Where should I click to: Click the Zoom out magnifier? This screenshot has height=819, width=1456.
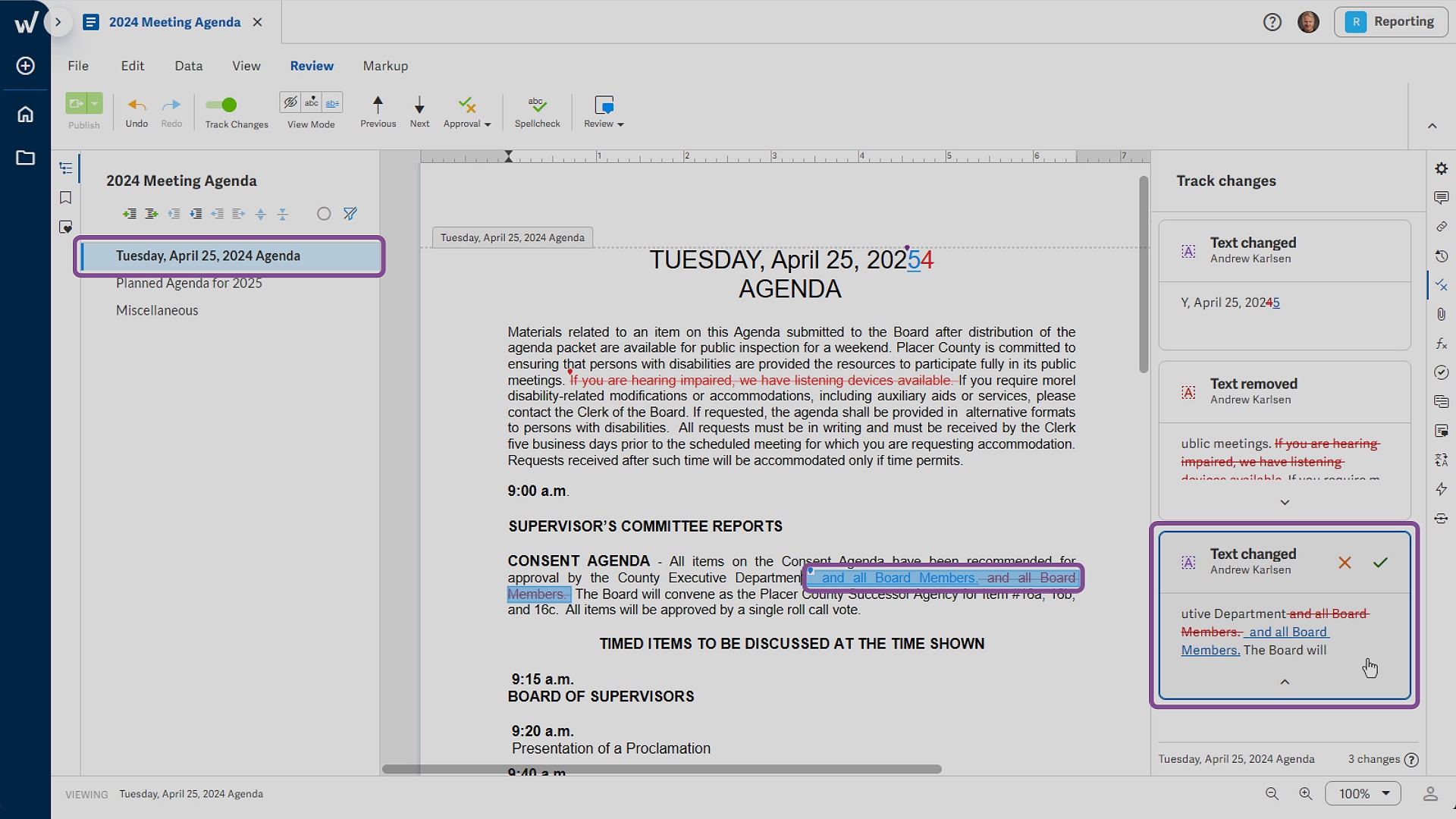(1272, 793)
